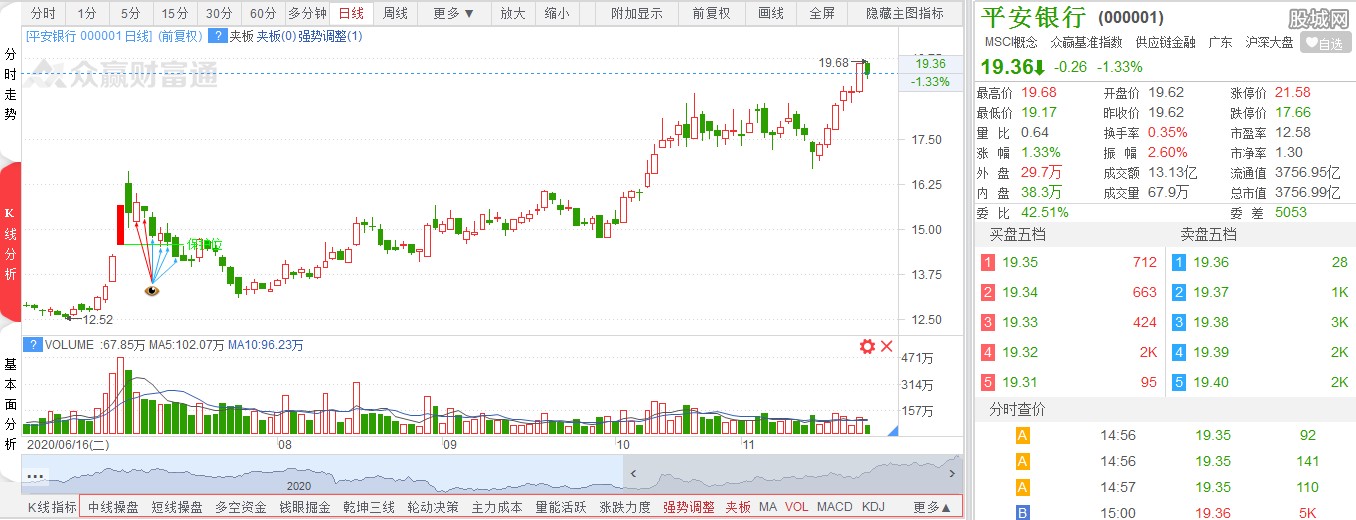Click blue sell level 1 badge
The height and width of the screenshot is (520, 1356).
[1179, 263]
